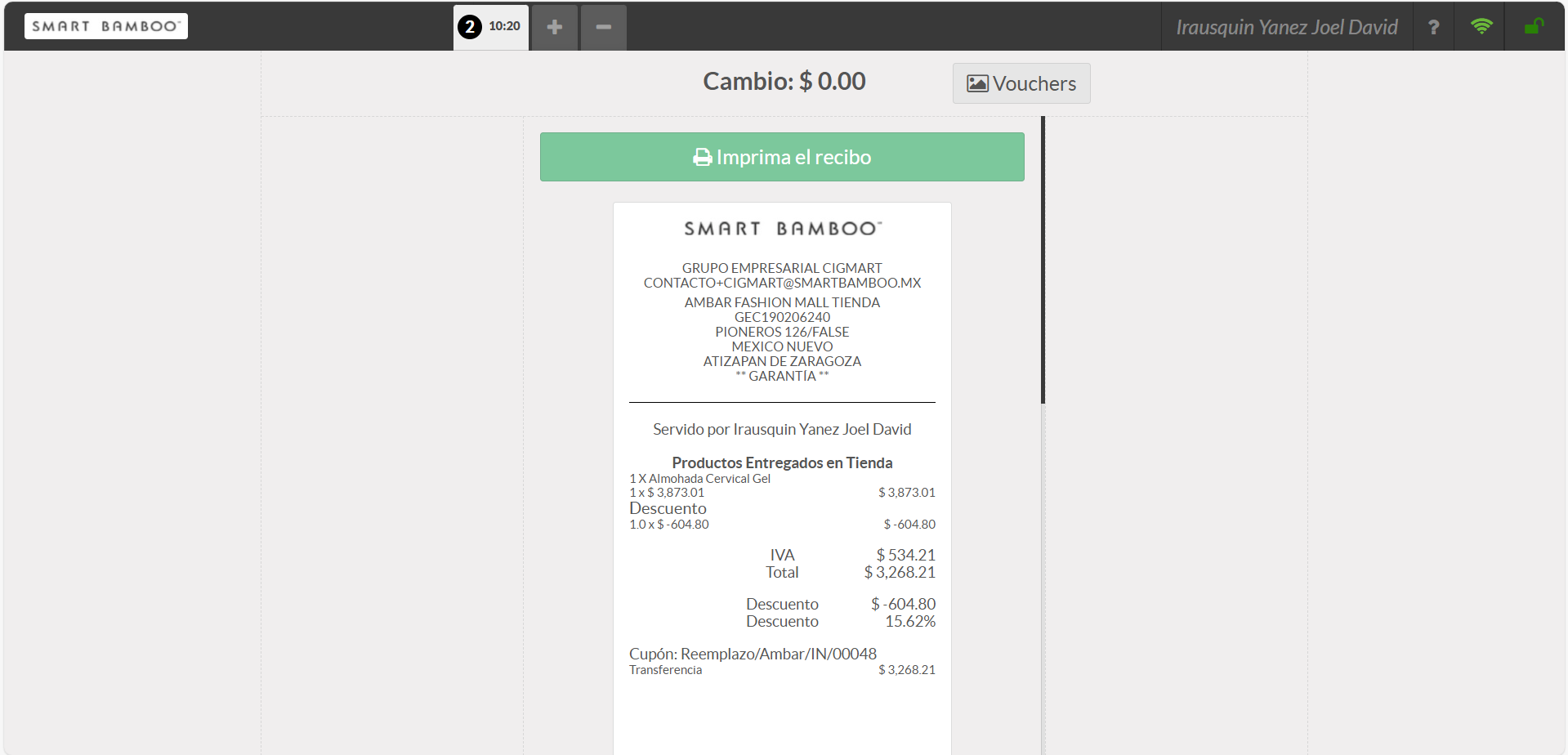Open the help question mark icon
The height and width of the screenshot is (755, 1568).
pos(1433,27)
